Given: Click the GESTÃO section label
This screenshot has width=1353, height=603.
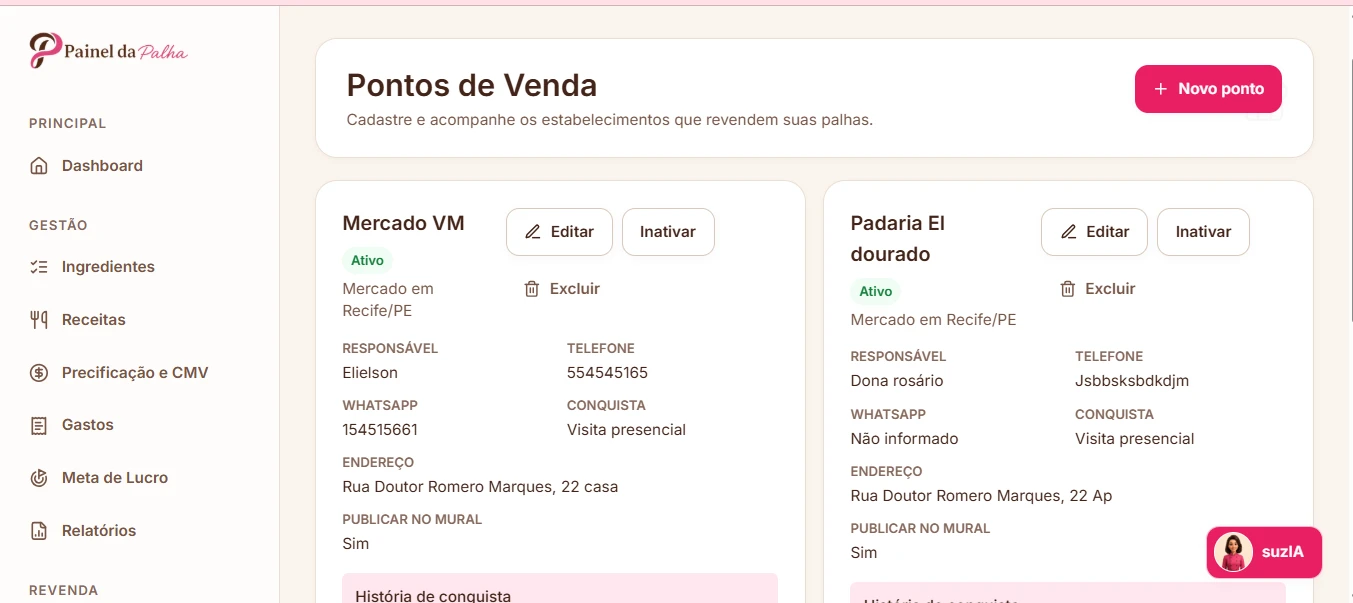Looking at the screenshot, I should pyautogui.click(x=58, y=226).
